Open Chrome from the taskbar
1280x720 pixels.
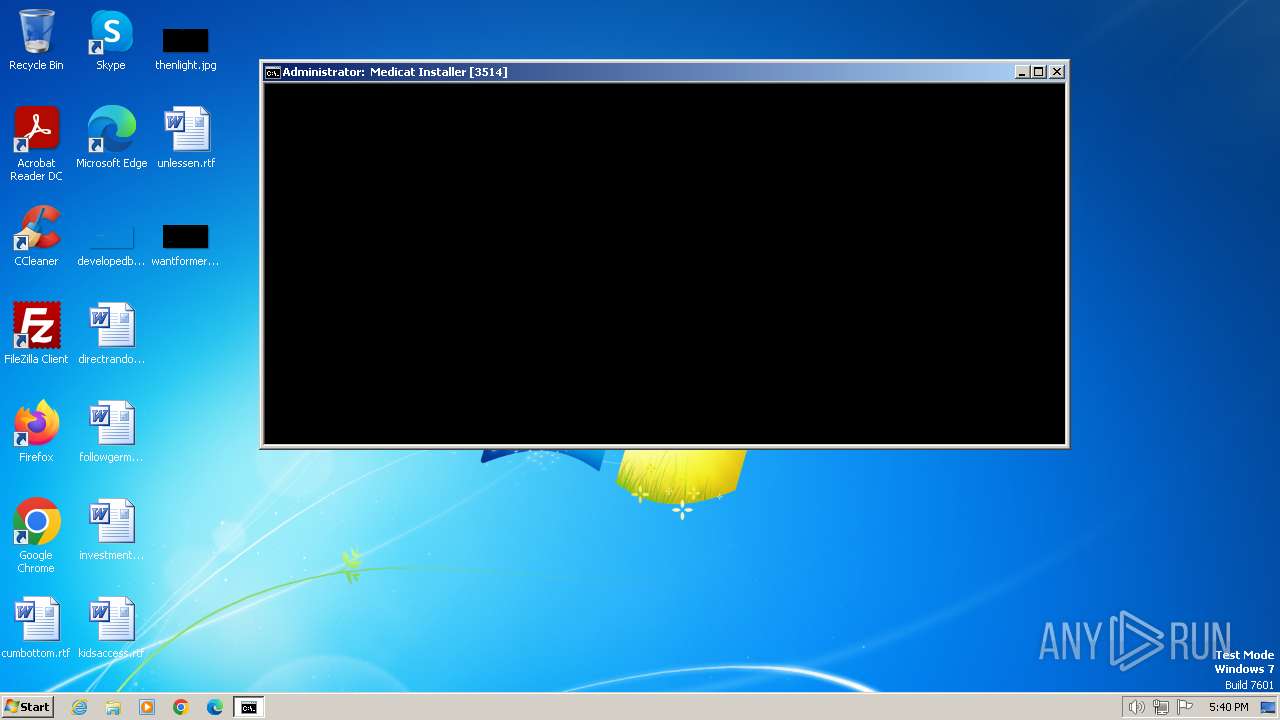click(181, 707)
